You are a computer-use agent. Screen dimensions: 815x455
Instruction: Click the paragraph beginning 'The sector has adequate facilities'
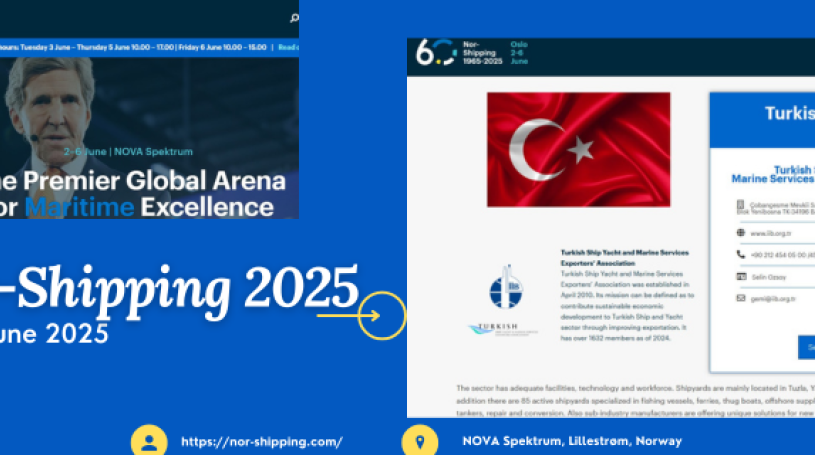[x=635, y=400]
